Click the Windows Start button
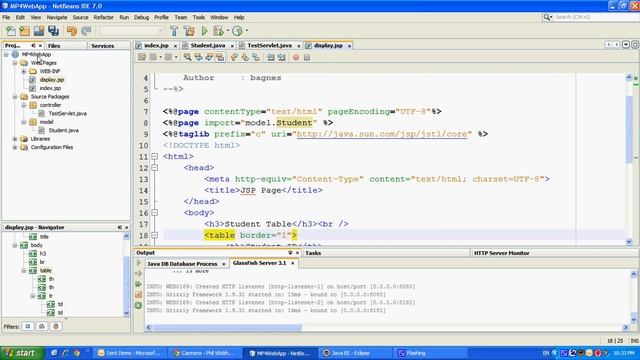 click(x=22, y=353)
